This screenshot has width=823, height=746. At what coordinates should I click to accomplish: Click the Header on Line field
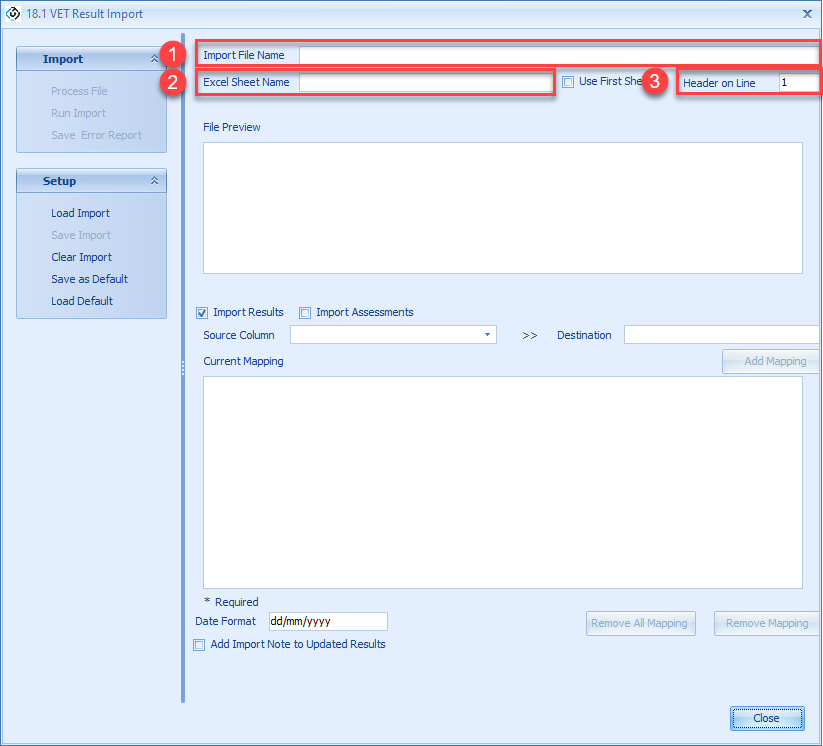797,83
